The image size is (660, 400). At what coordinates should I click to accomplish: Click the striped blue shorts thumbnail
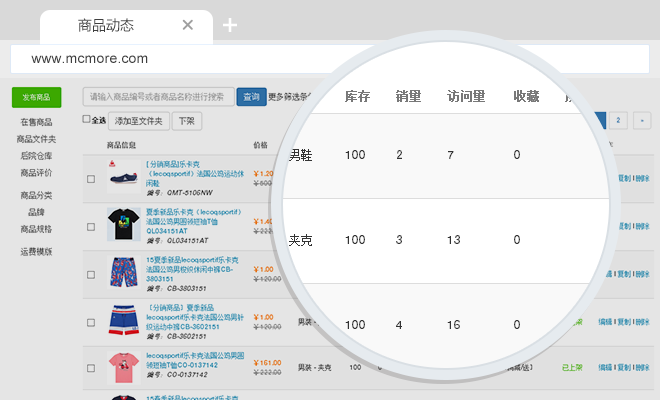click(123, 320)
